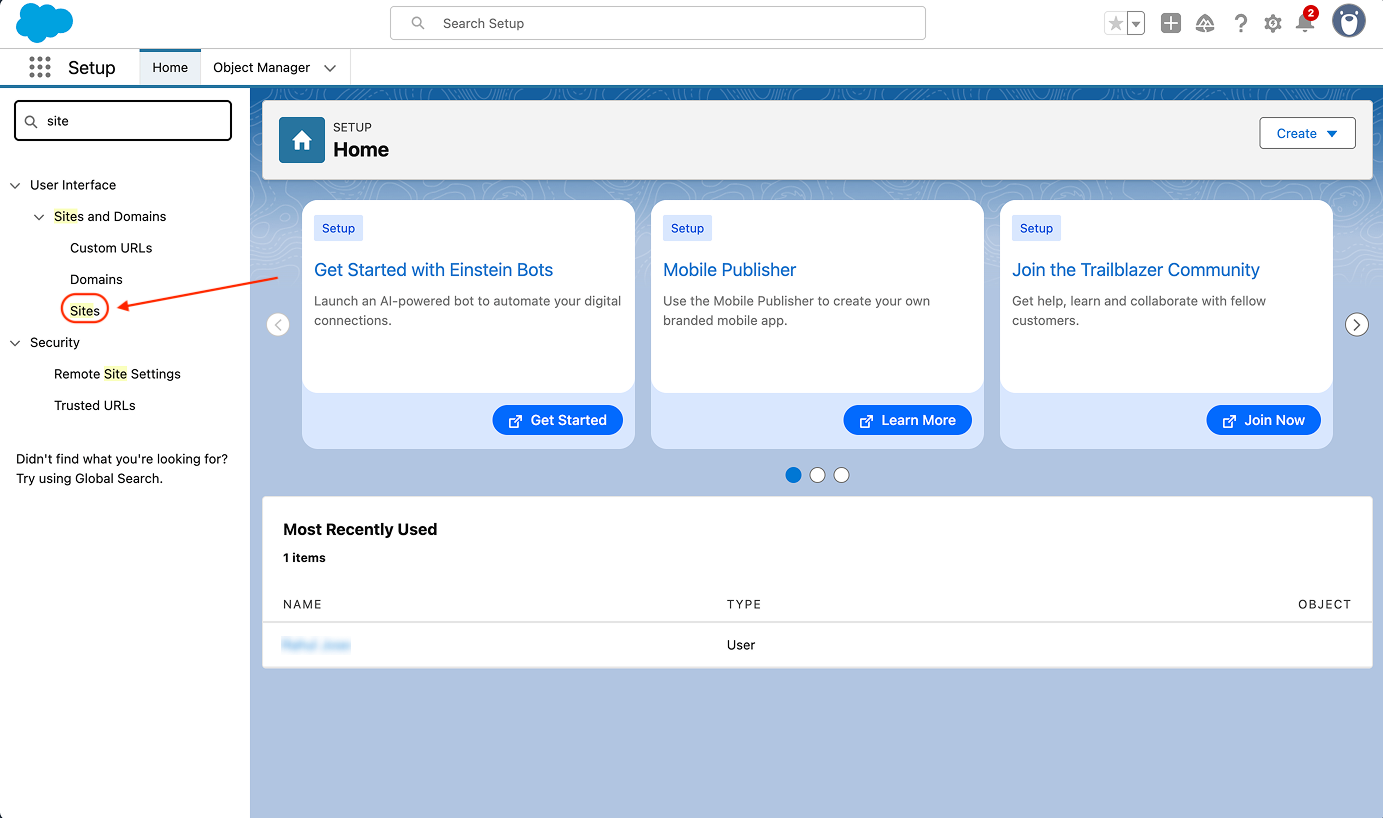View the user profile avatar
Viewport: 1383px width, 818px height.
(1348, 22)
